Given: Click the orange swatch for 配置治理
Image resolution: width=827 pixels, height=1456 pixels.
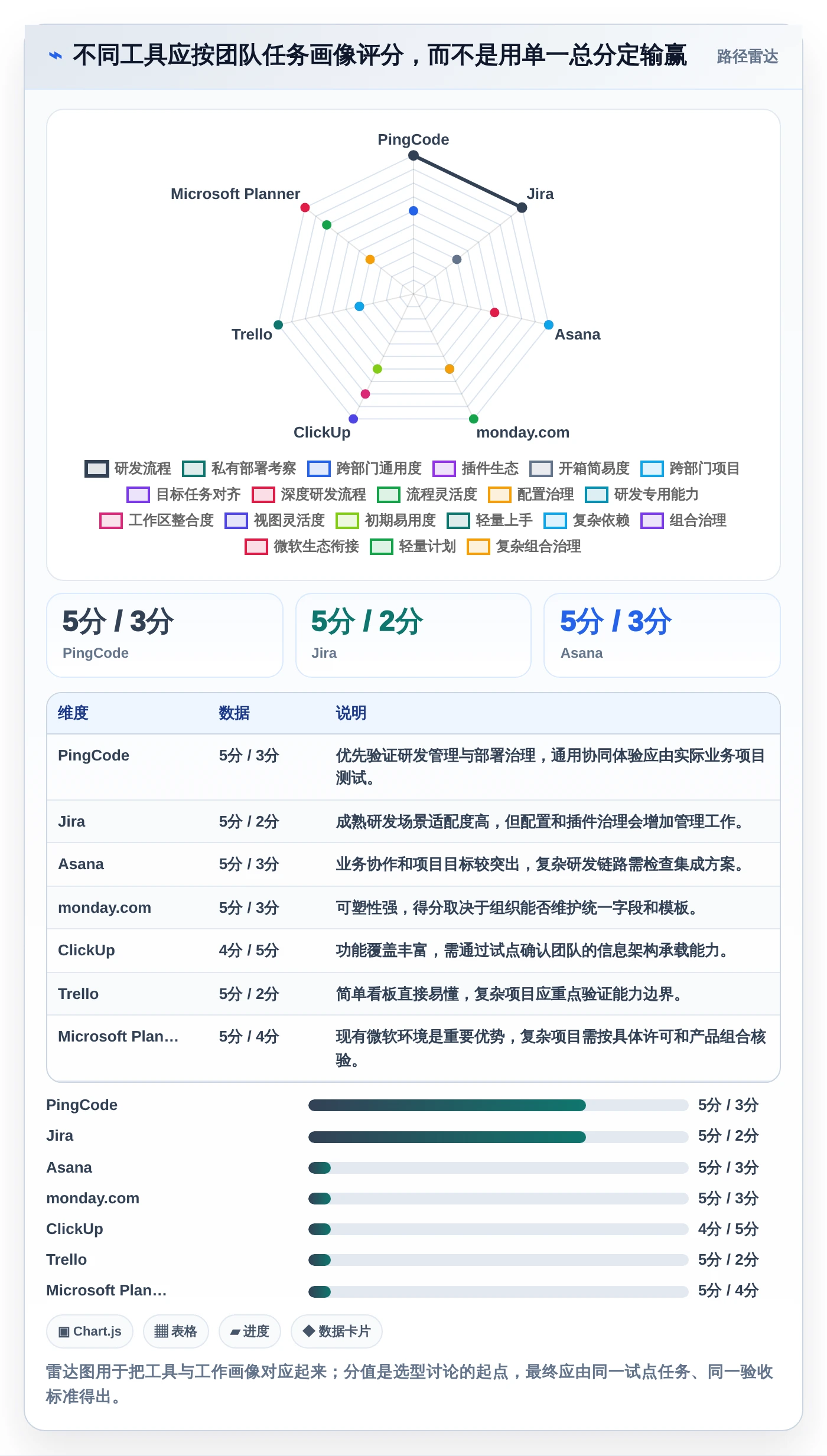Looking at the screenshot, I should [499, 494].
